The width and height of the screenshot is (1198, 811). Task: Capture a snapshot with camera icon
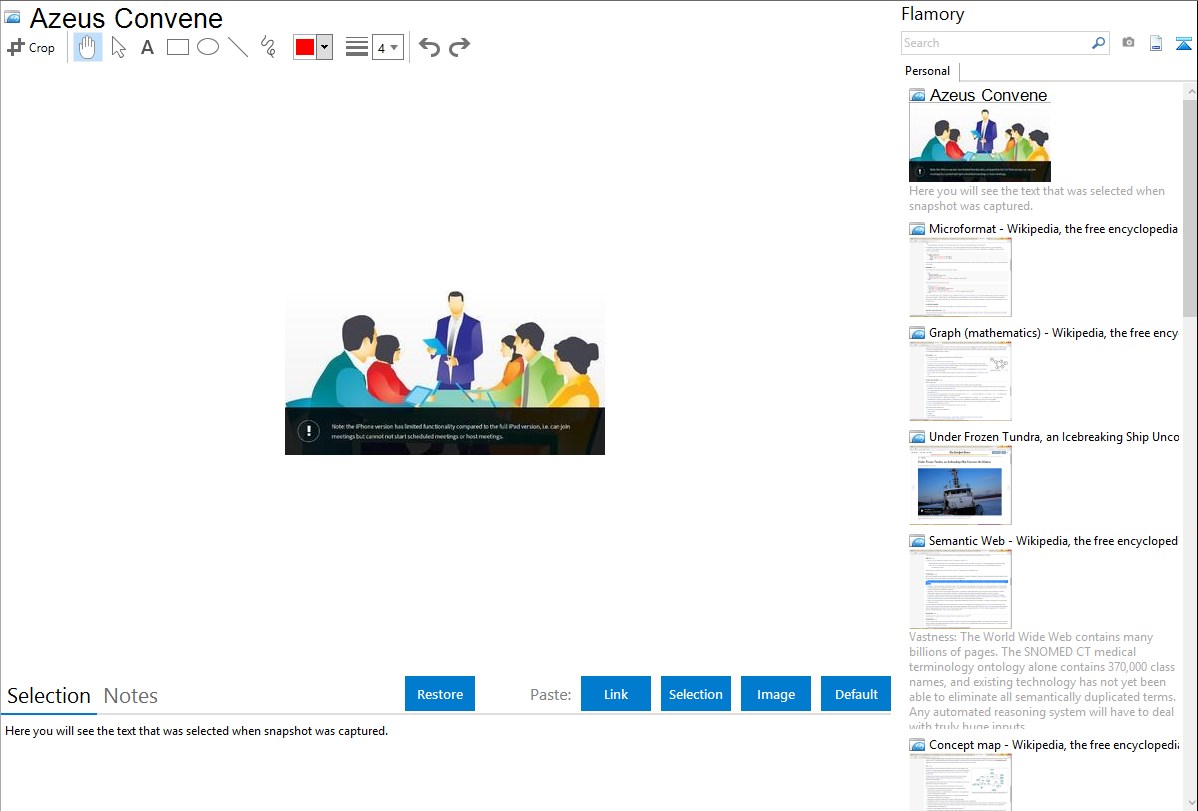pyautogui.click(x=1128, y=43)
